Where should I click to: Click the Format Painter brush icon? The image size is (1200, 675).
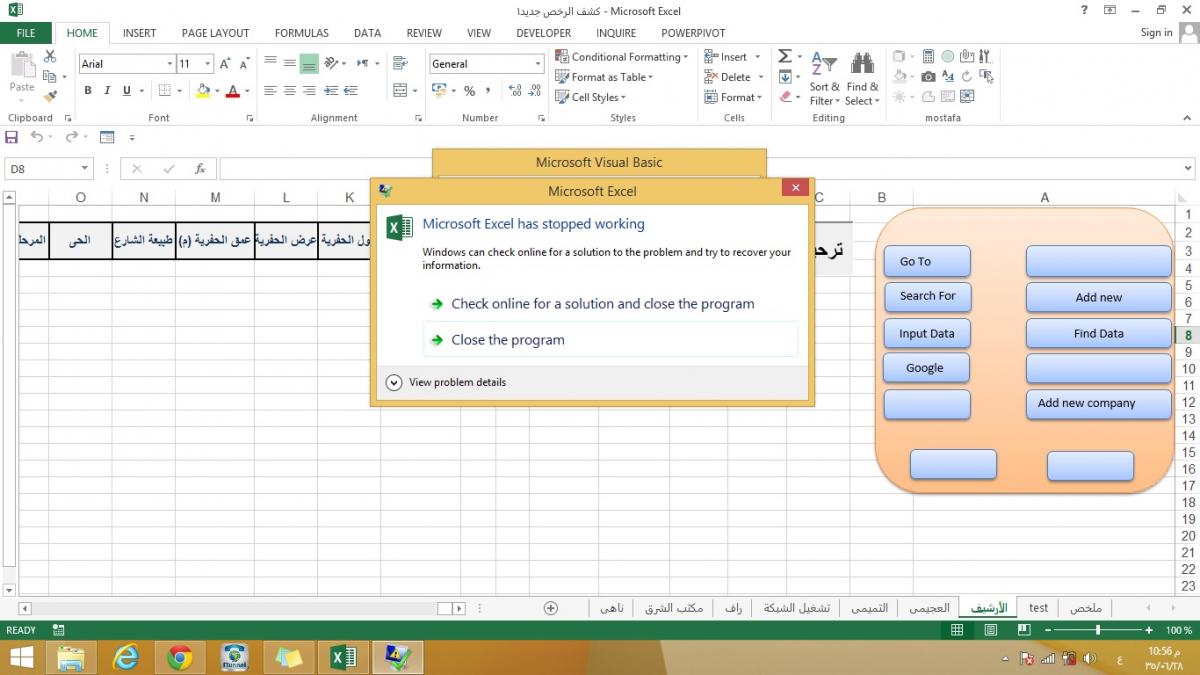point(50,96)
